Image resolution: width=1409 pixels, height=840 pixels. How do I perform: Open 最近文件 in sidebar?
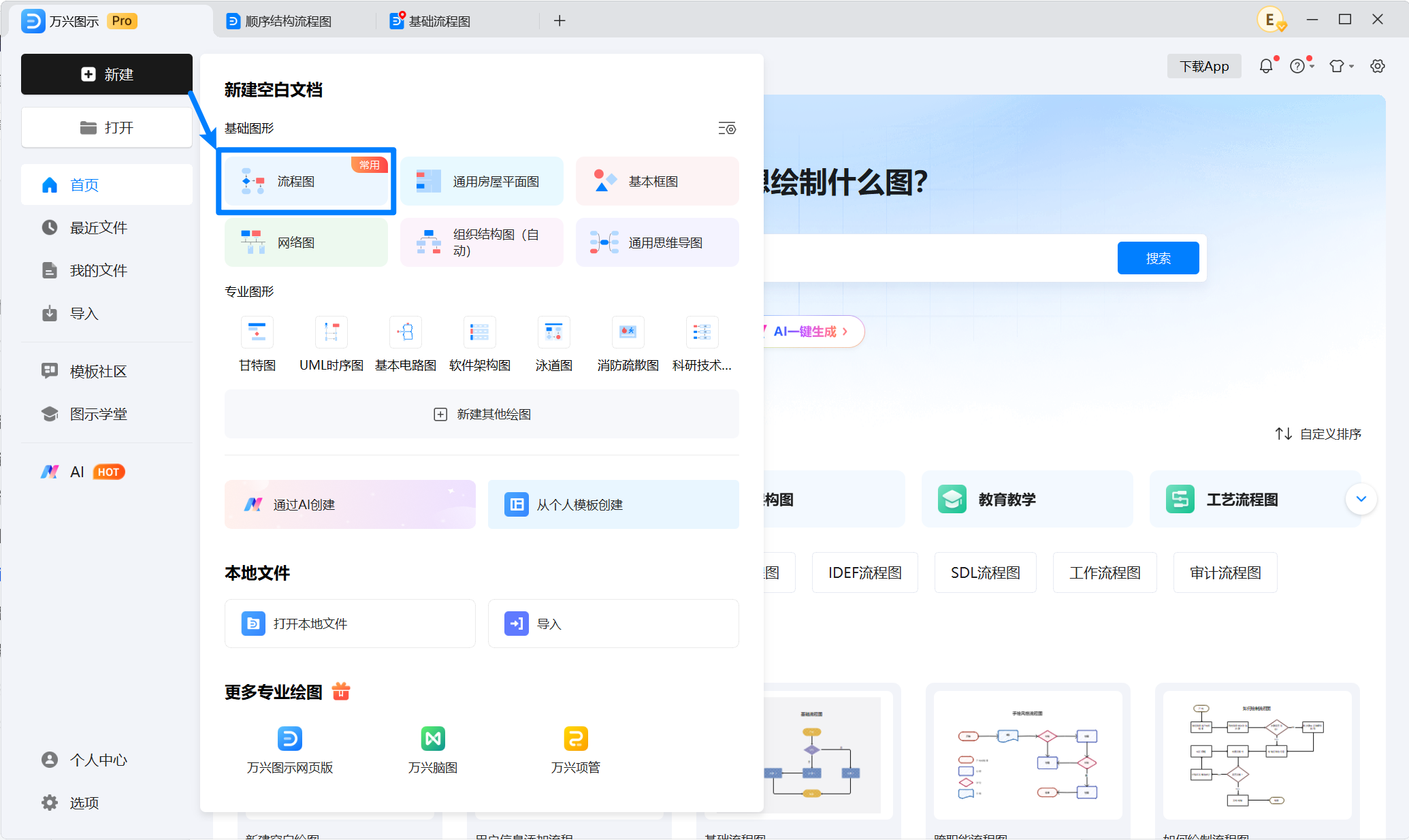[107, 227]
